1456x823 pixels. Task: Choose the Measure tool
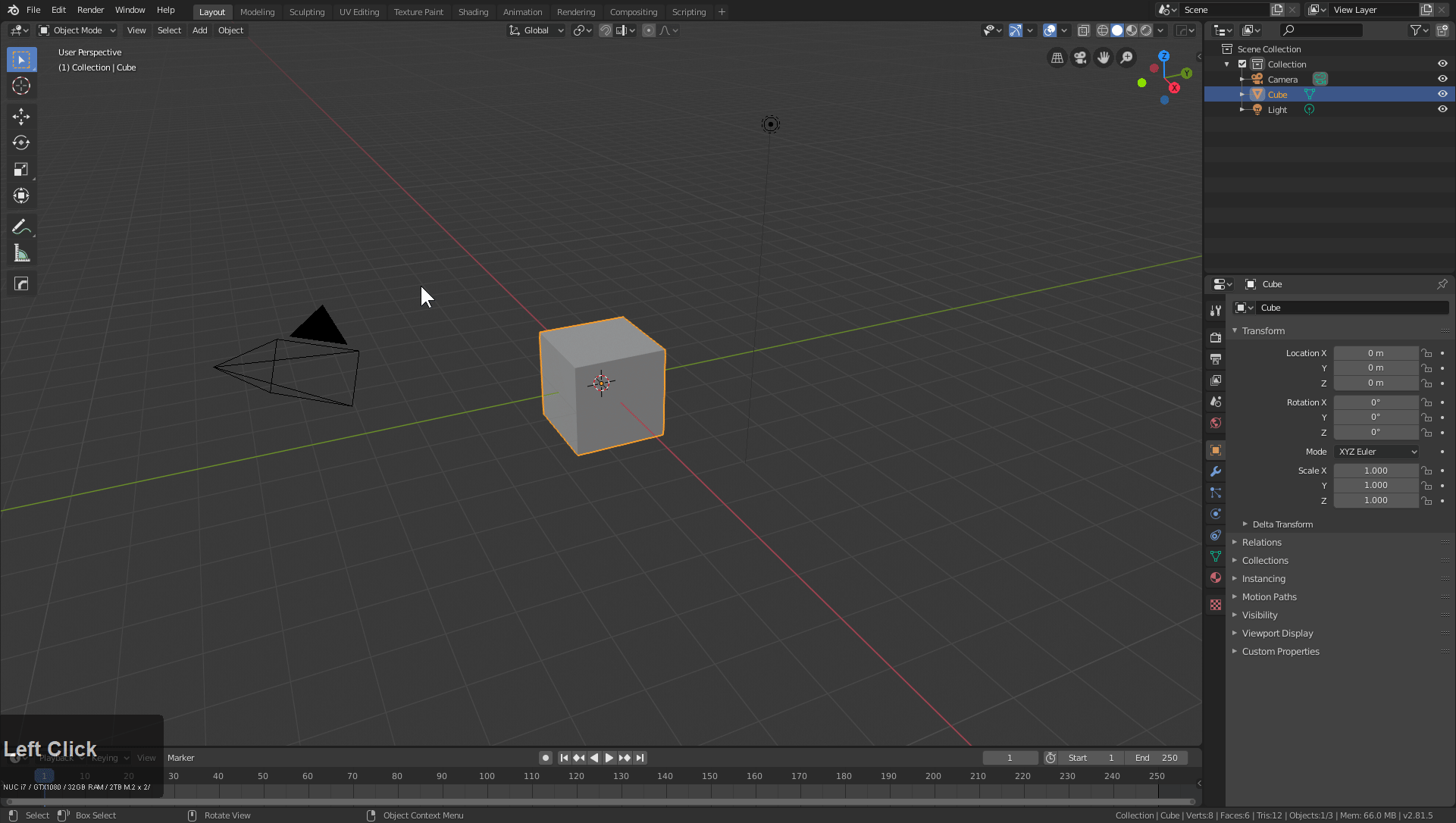point(21,254)
